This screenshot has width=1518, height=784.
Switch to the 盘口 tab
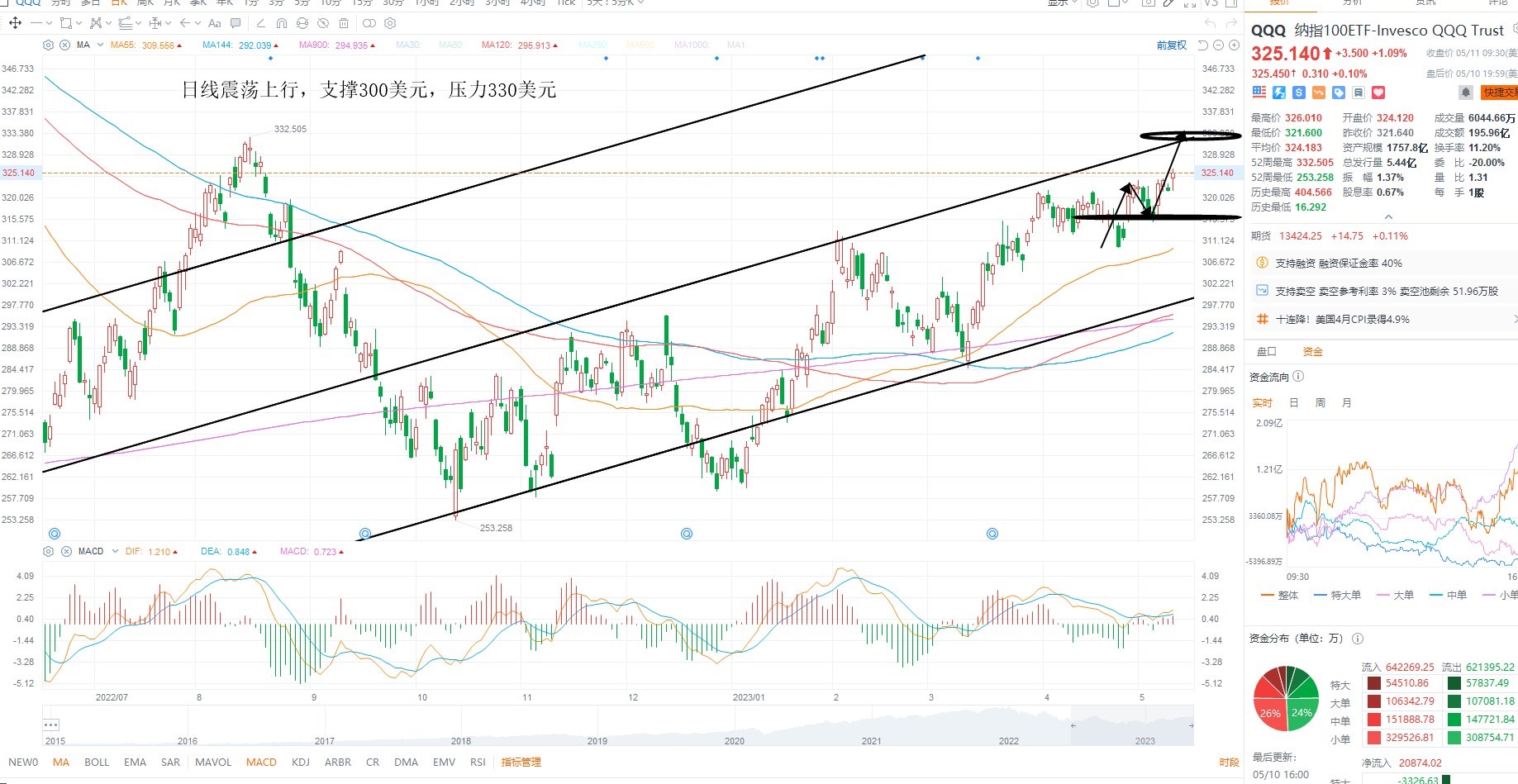point(1266,352)
